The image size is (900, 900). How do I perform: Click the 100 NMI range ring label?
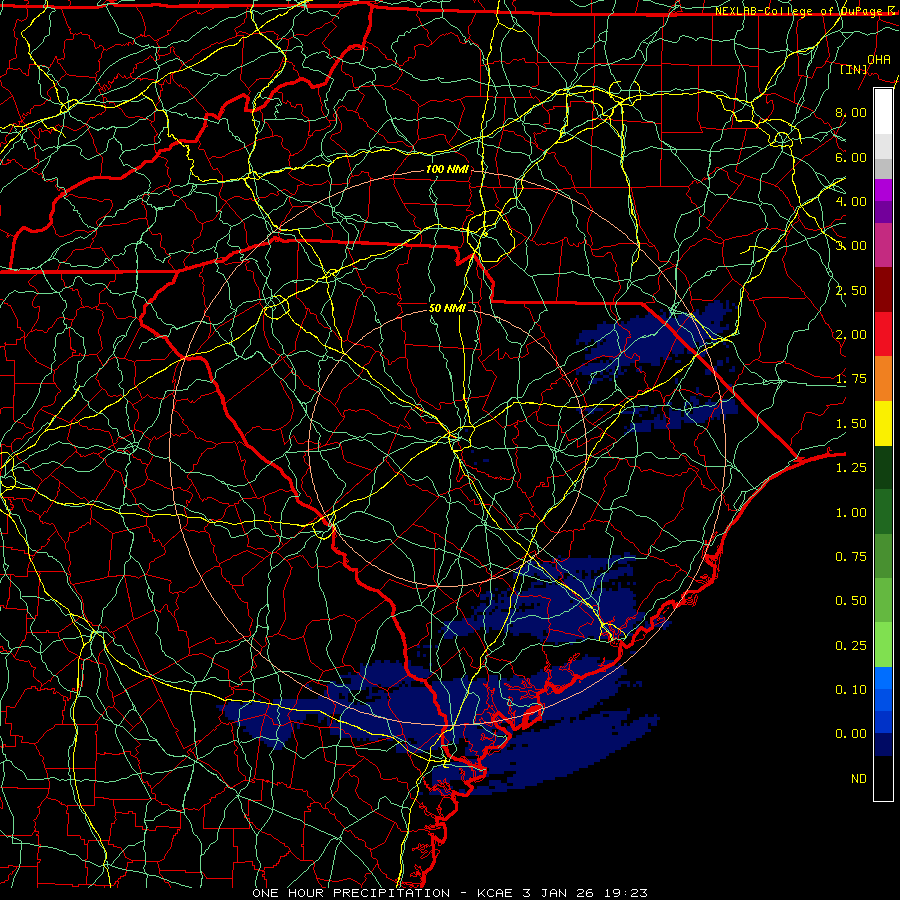(x=447, y=169)
